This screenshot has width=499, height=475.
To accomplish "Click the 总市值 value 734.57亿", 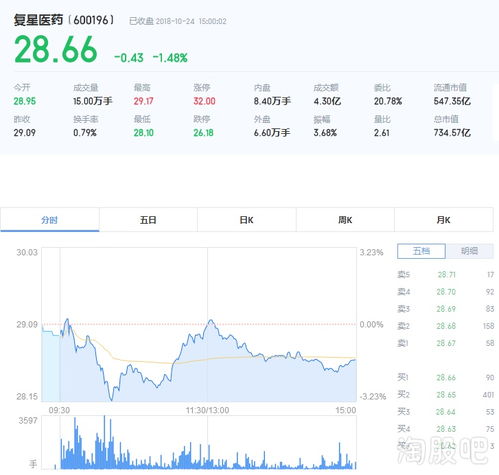I will point(452,133).
